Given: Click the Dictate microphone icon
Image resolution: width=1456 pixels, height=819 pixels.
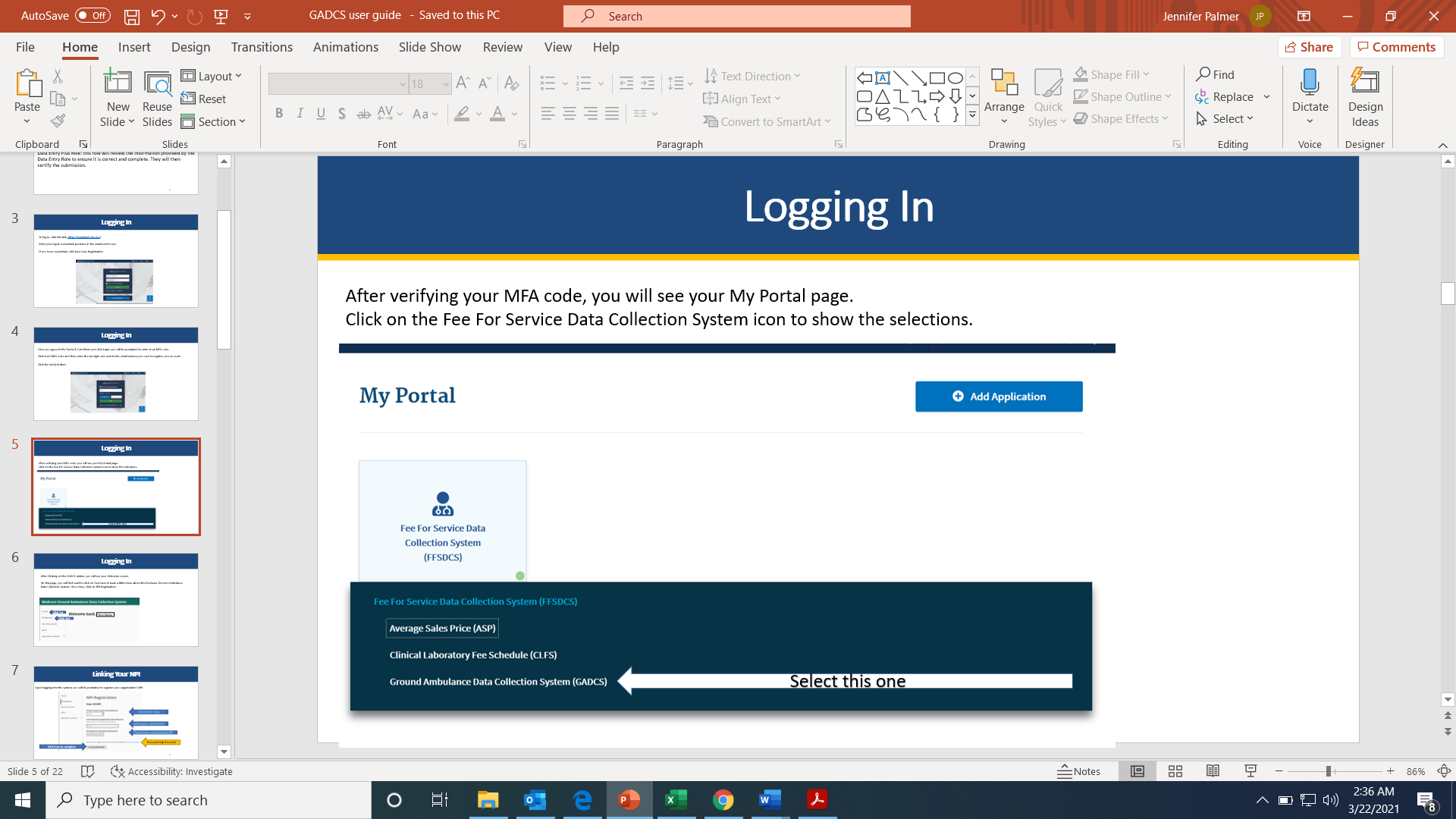Looking at the screenshot, I should pos(1310,82).
